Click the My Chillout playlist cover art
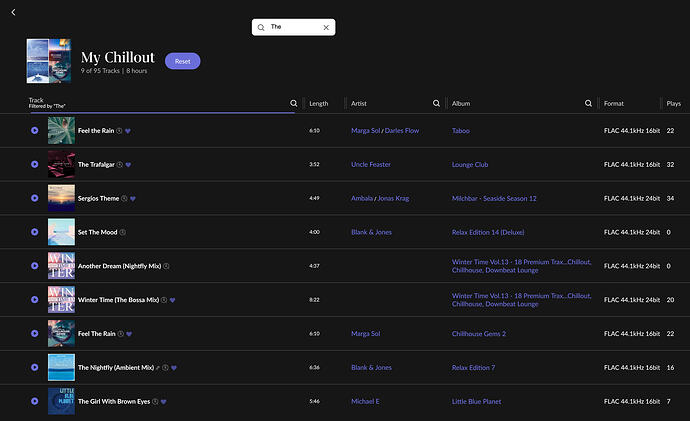 (50, 61)
